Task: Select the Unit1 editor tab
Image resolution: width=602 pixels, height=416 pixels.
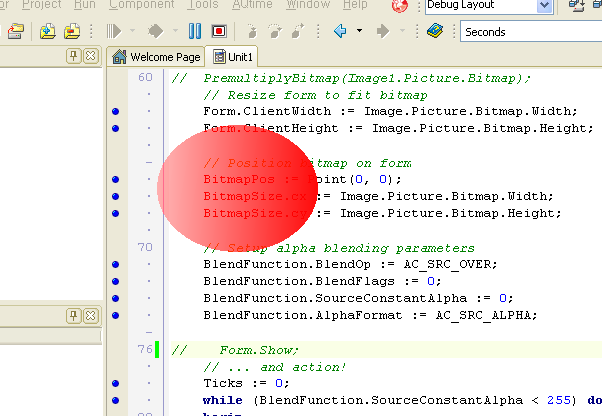Action: tap(234, 57)
